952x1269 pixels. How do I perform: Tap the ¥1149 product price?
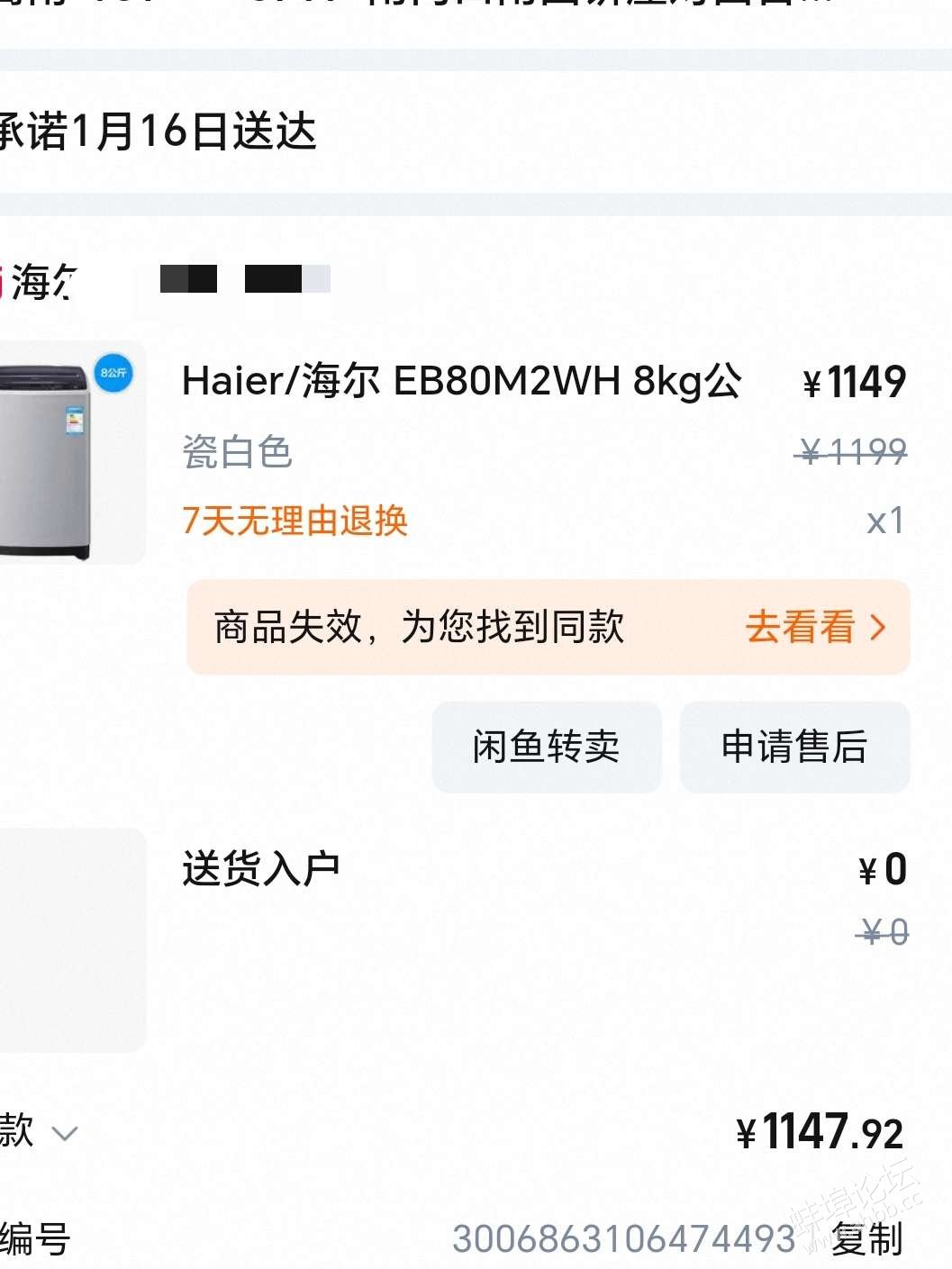854,382
